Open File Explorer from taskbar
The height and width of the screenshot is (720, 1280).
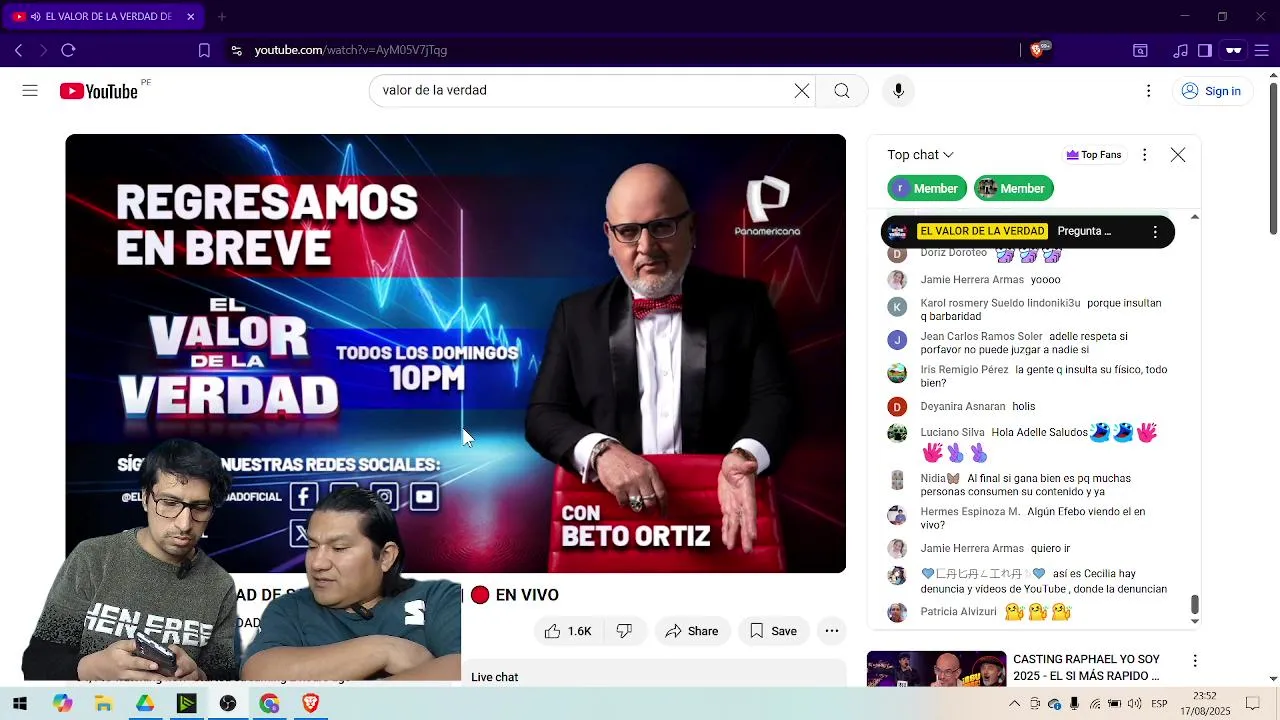pyautogui.click(x=104, y=704)
